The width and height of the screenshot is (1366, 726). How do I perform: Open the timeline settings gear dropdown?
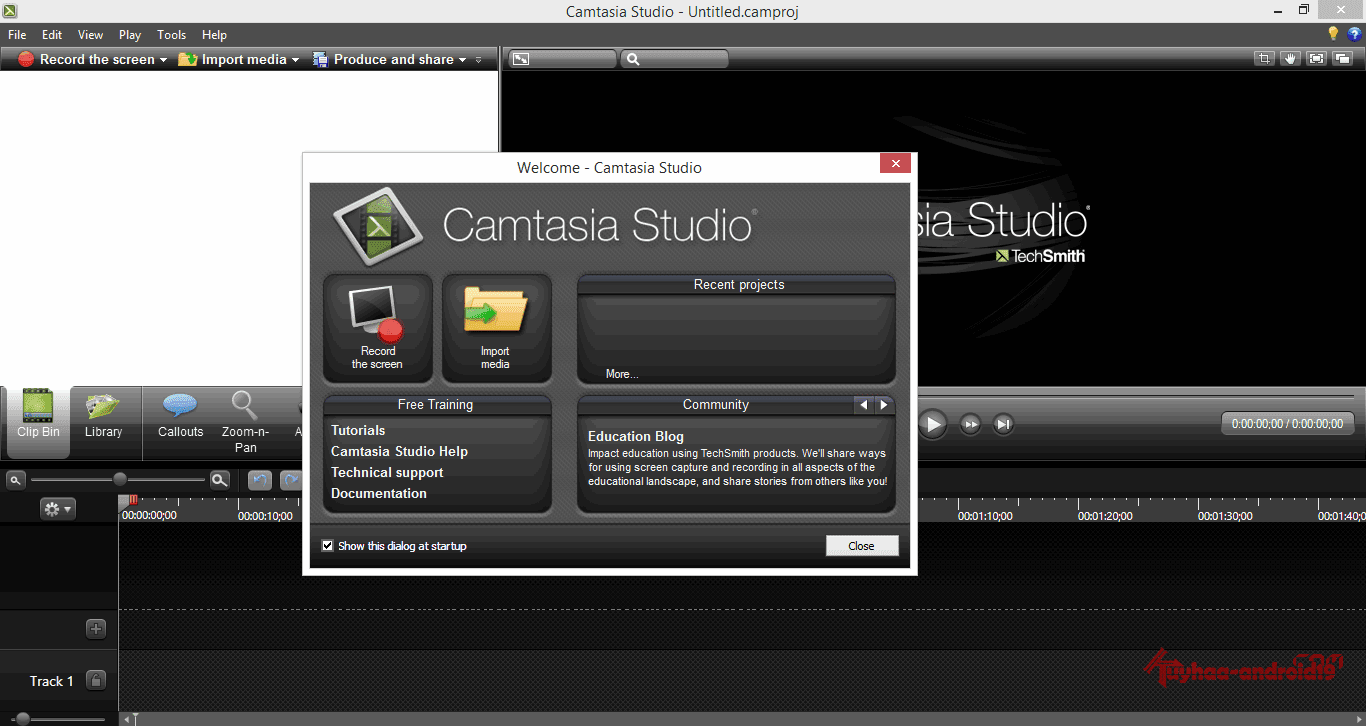click(57, 509)
